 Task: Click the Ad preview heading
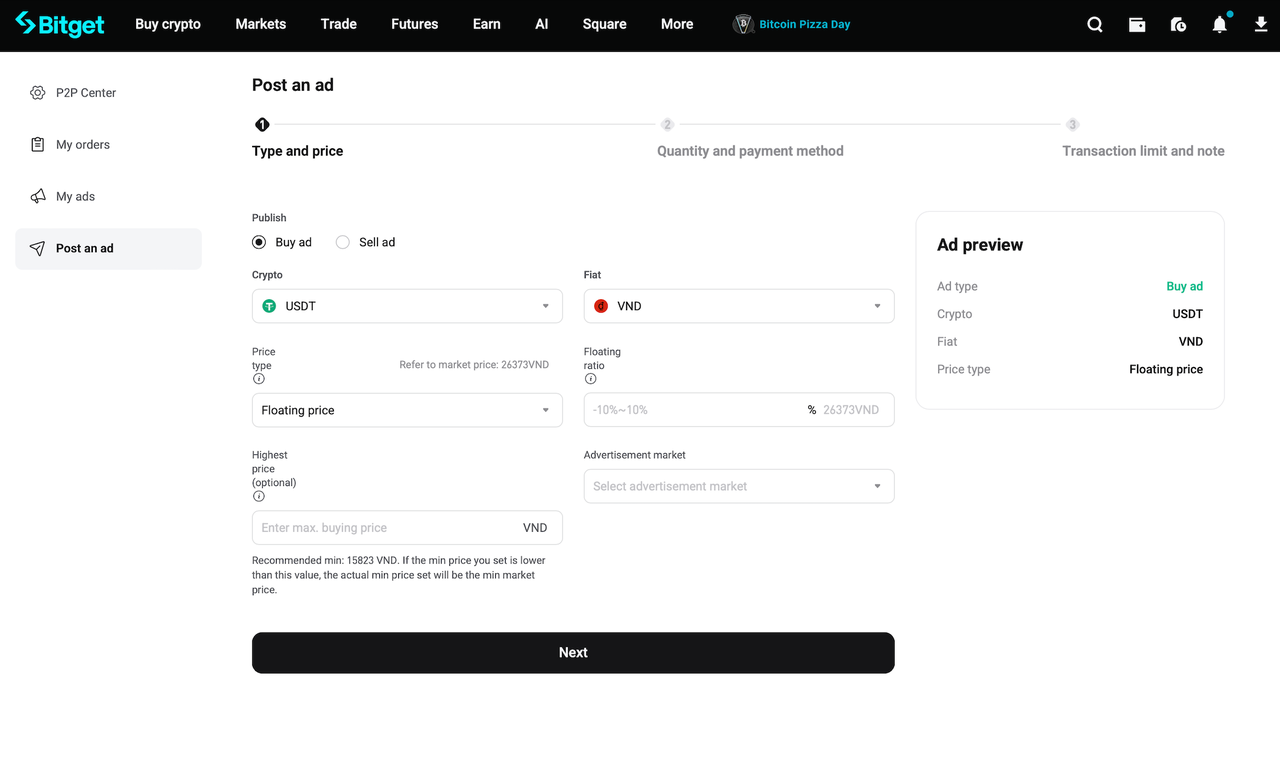click(980, 245)
